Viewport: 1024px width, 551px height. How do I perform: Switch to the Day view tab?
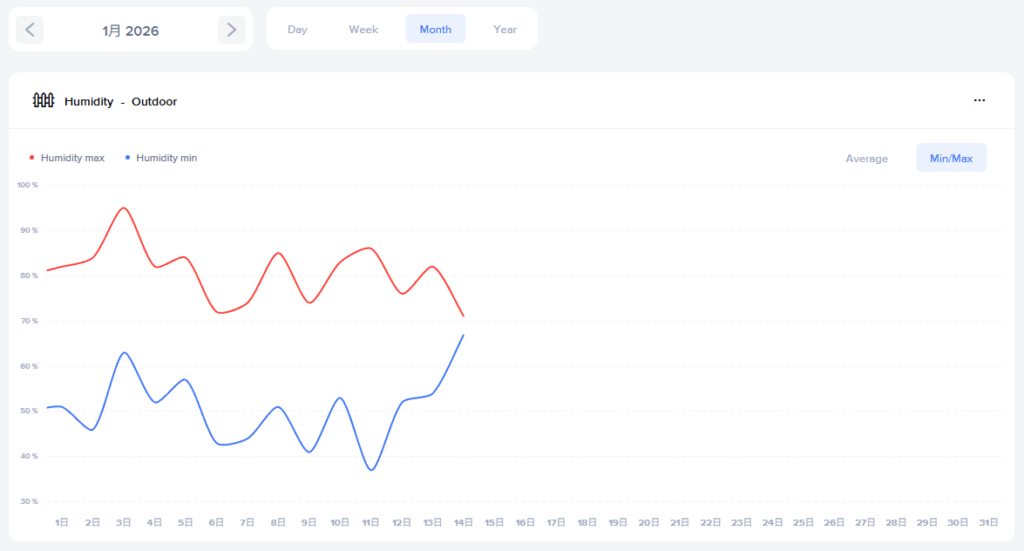click(x=297, y=29)
